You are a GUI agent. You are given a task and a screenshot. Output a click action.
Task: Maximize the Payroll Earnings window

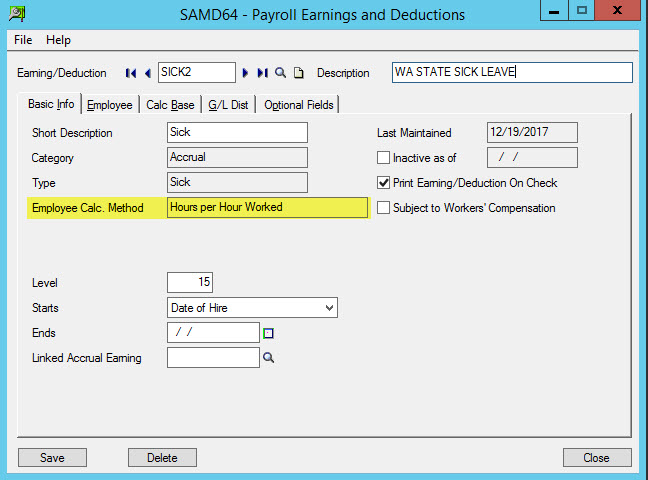pos(582,10)
